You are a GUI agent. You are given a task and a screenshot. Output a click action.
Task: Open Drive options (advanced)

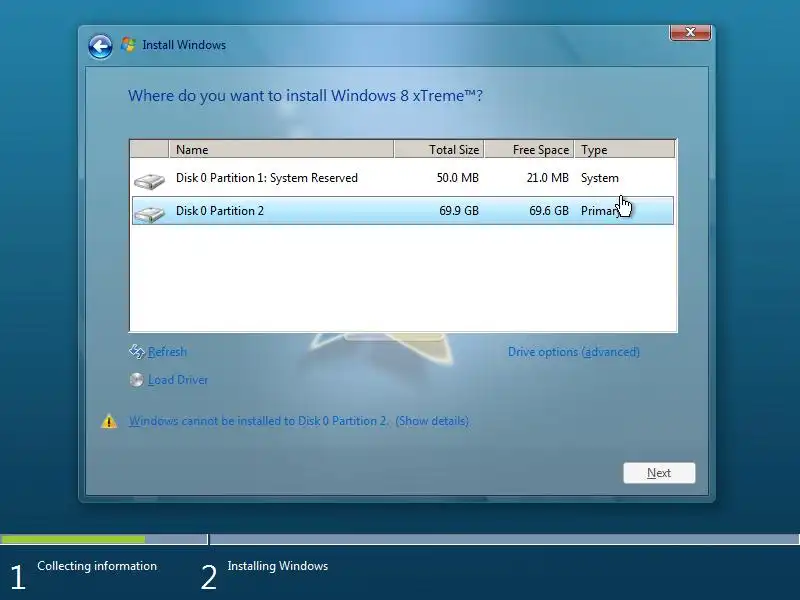pyautogui.click(x=573, y=352)
